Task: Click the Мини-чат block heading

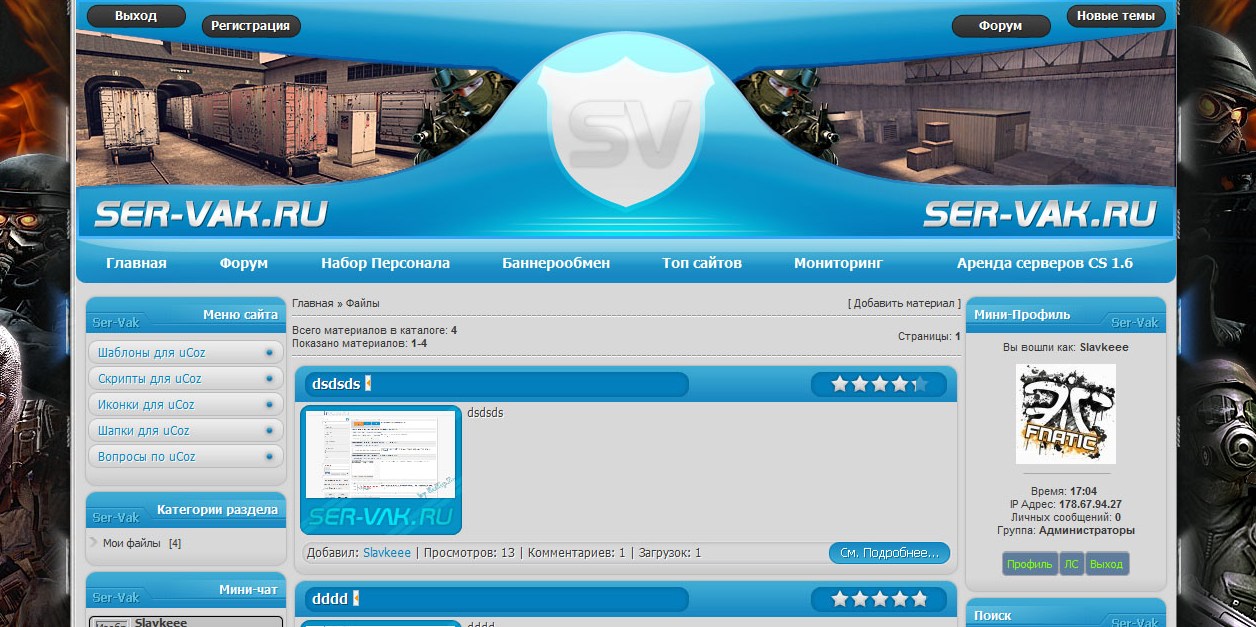Action: pos(248,589)
